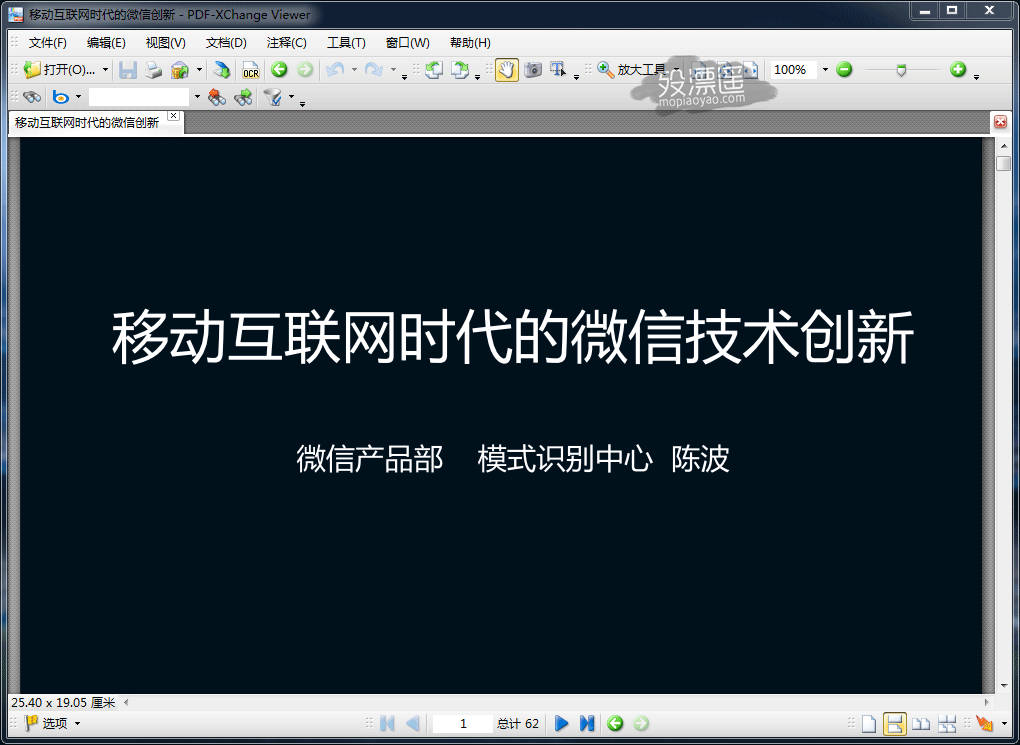Click the 100% zoom value field
This screenshot has width=1020, height=745.
tap(794, 70)
